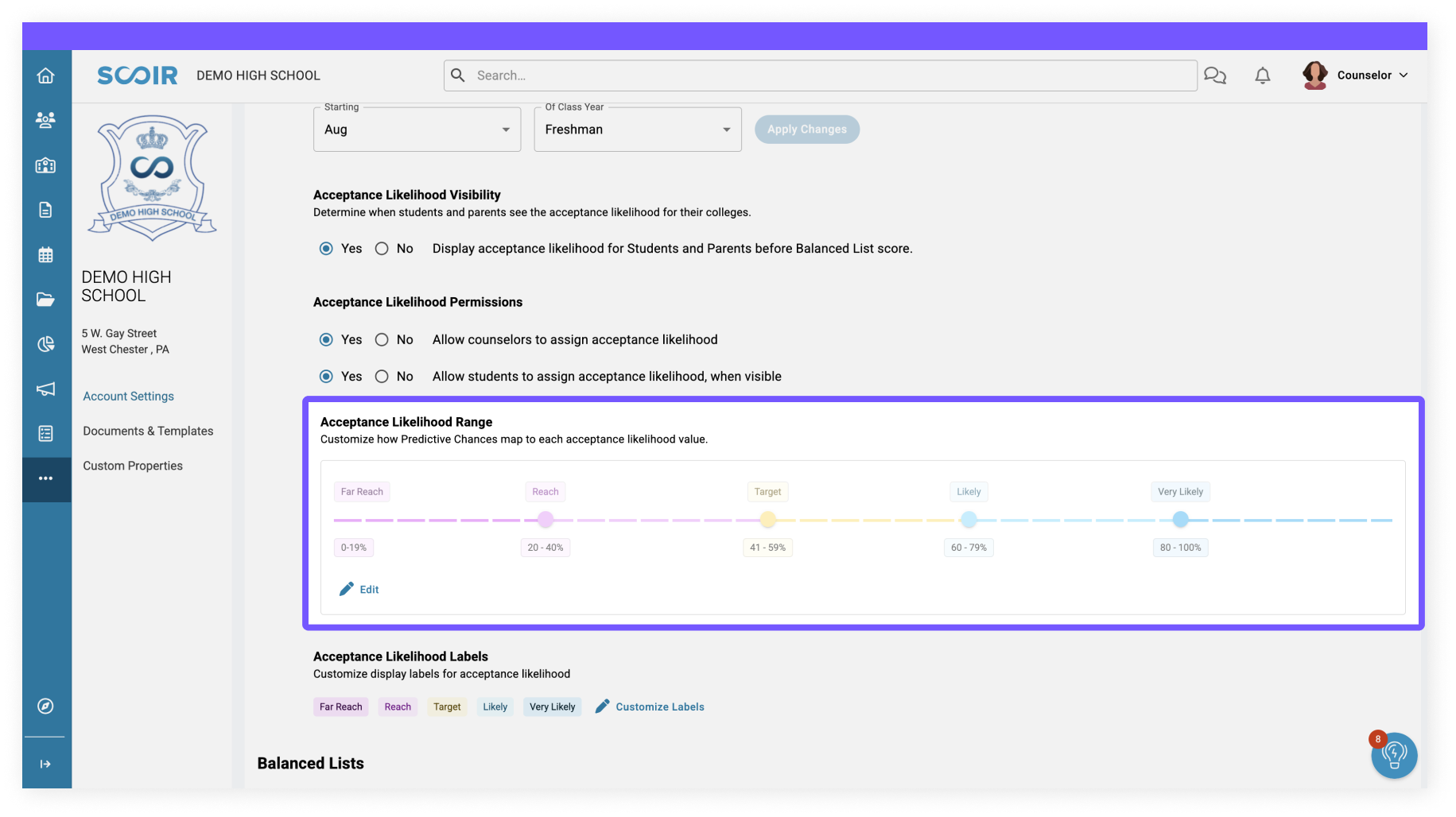The height and width of the screenshot is (817, 1456).
Task: Click the pencil icon beside Edit
Action: (347, 589)
